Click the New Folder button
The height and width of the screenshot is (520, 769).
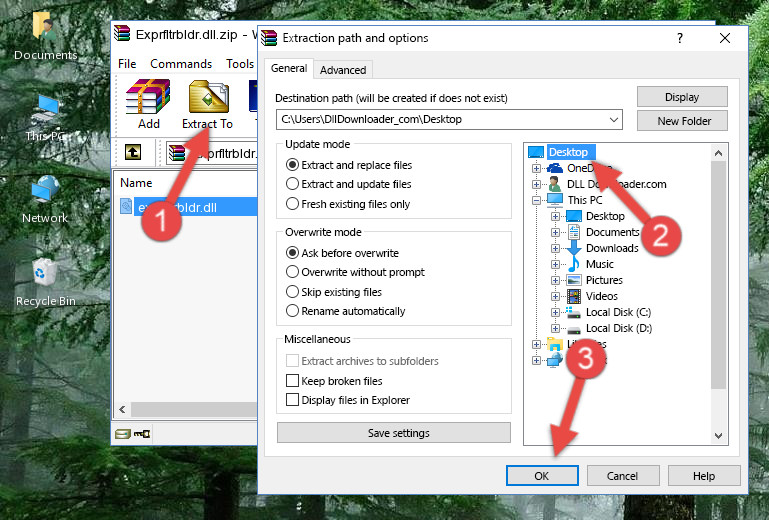tap(682, 121)
